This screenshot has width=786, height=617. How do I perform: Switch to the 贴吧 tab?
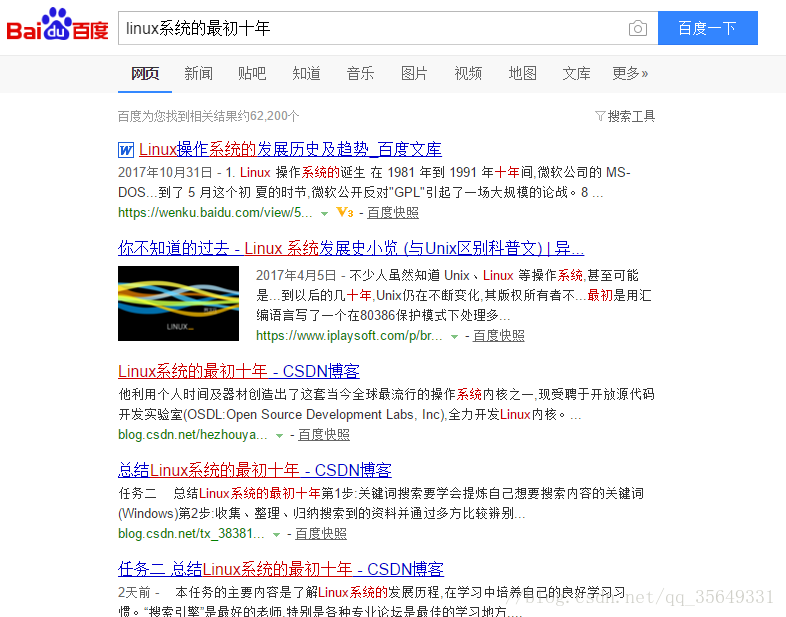[x=252, y=74]
